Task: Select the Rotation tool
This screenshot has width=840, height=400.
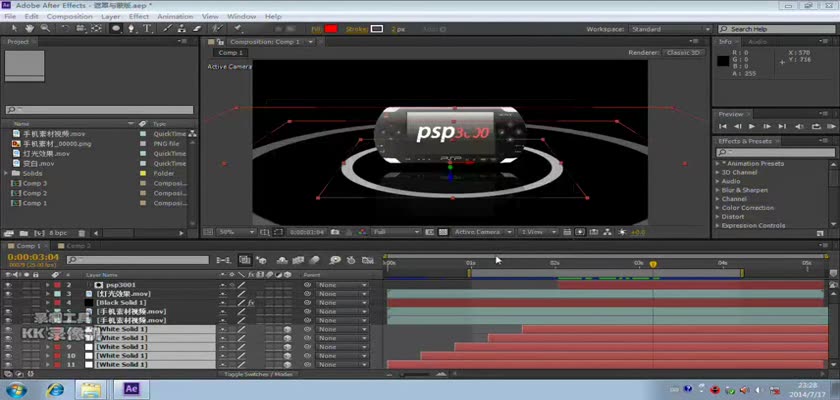Action: click(66, 29)
